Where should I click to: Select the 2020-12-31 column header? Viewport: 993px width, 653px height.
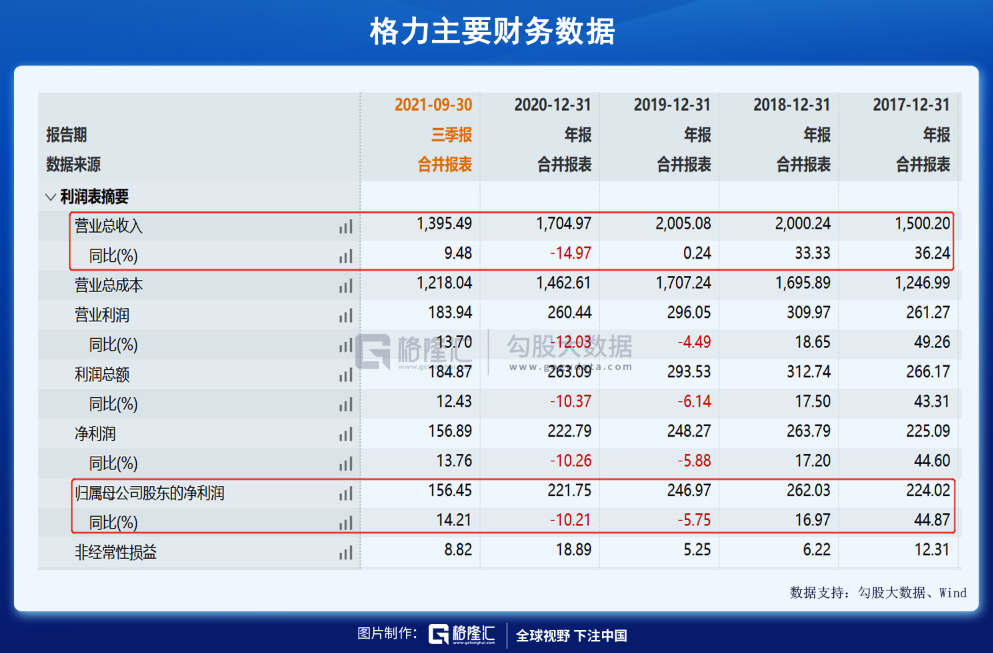click(552, 105)
